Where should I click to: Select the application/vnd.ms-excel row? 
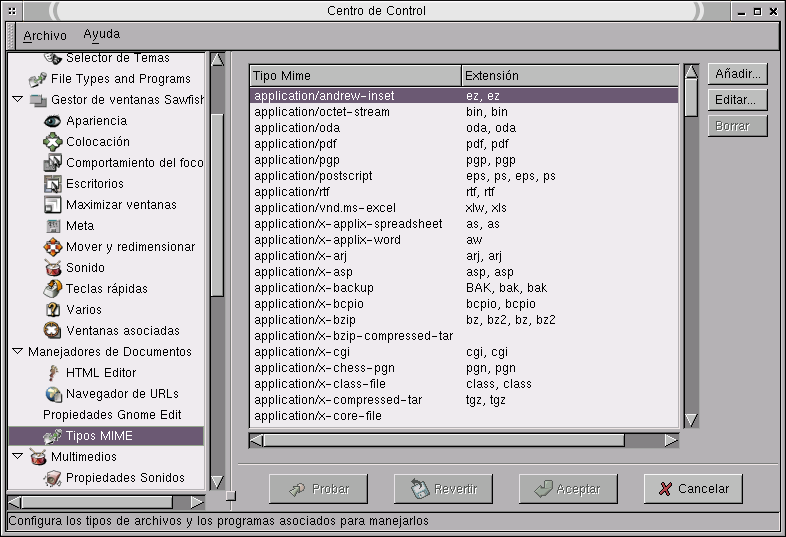point(464,208)
